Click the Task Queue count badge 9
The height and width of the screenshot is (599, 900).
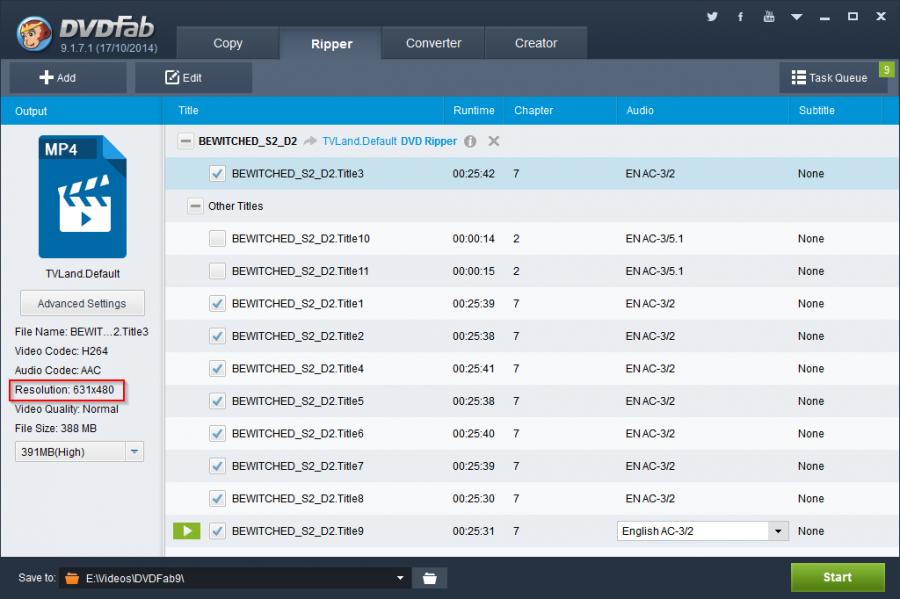click(x=887, y=70)
